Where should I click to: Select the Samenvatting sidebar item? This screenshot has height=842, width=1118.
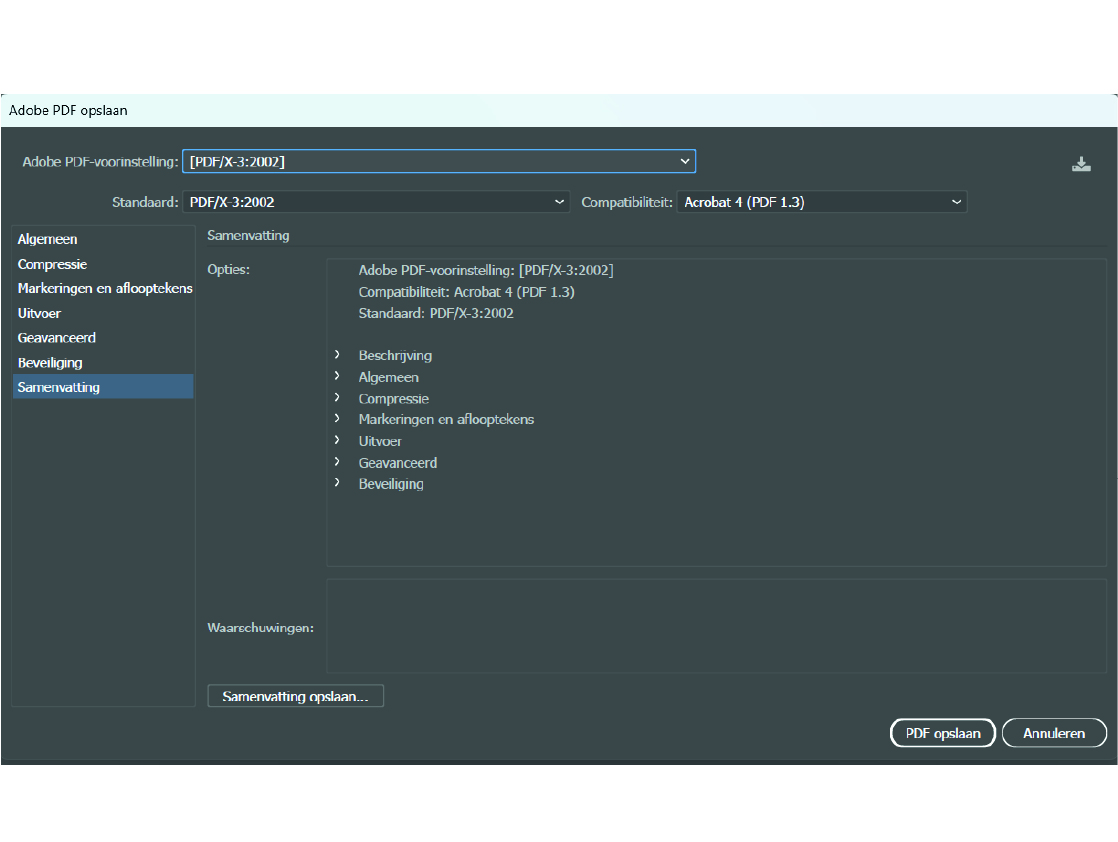tap(59, 387)
